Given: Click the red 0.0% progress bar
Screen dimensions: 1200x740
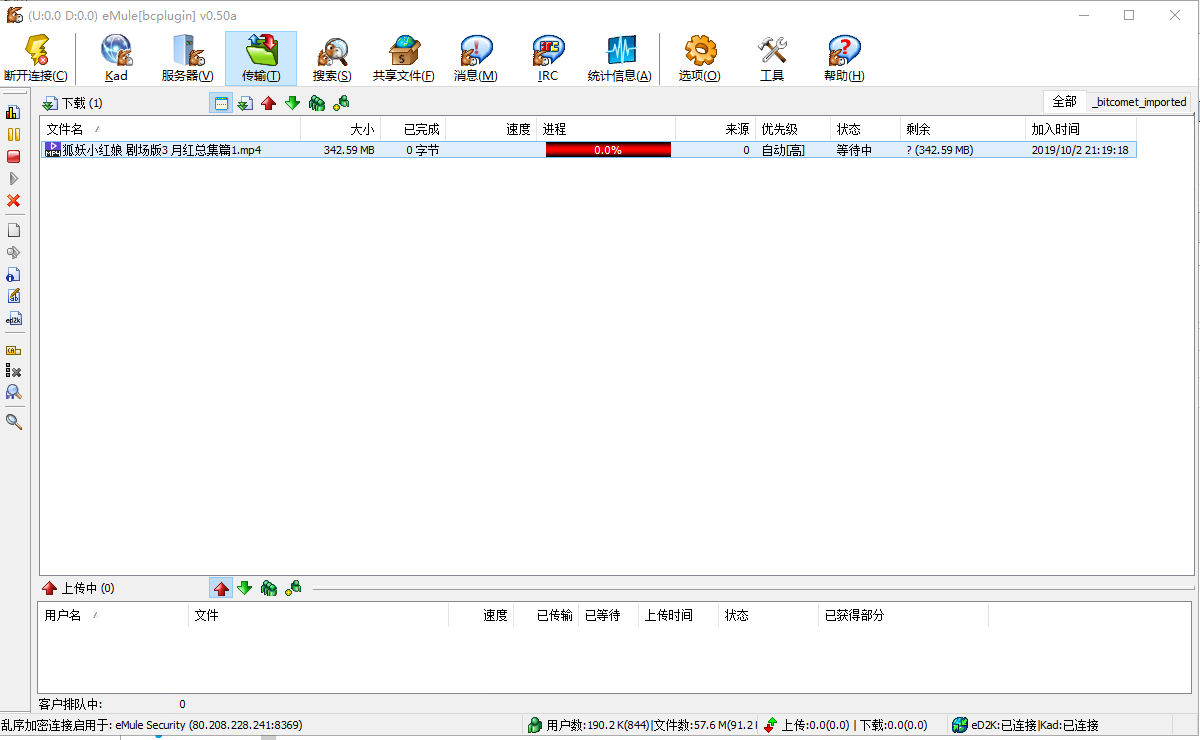Looking at the screenshot, I should [x=608, y=150].
